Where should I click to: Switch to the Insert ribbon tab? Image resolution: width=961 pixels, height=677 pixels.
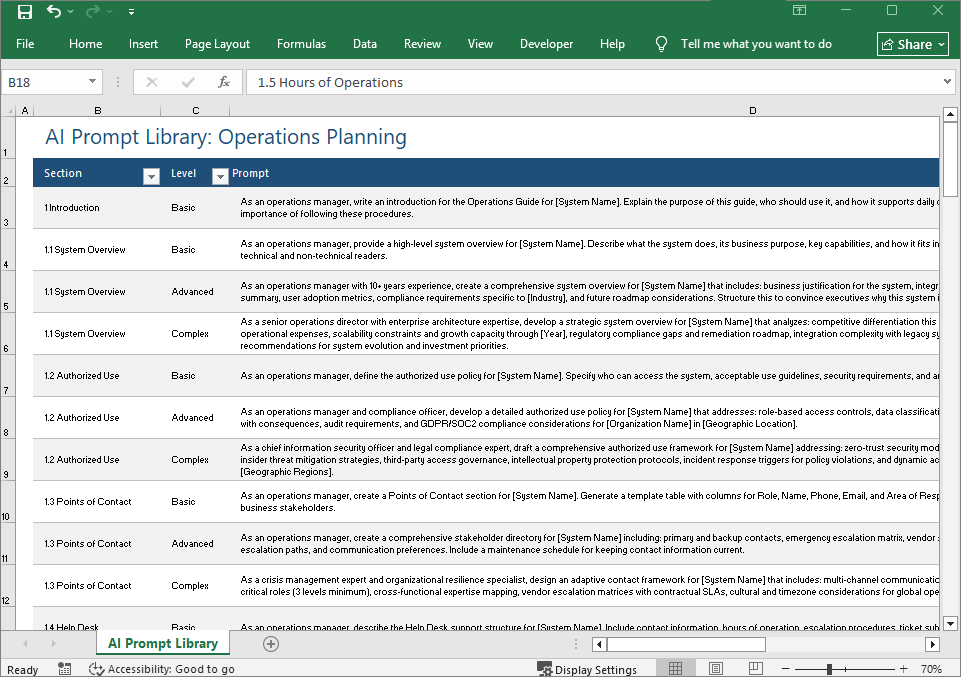point(143,44)
